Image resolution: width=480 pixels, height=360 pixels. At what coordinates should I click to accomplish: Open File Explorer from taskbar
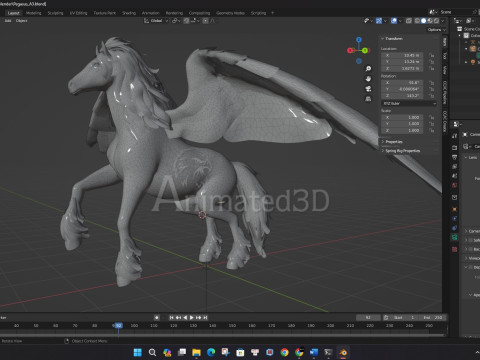tap(196, 352)
